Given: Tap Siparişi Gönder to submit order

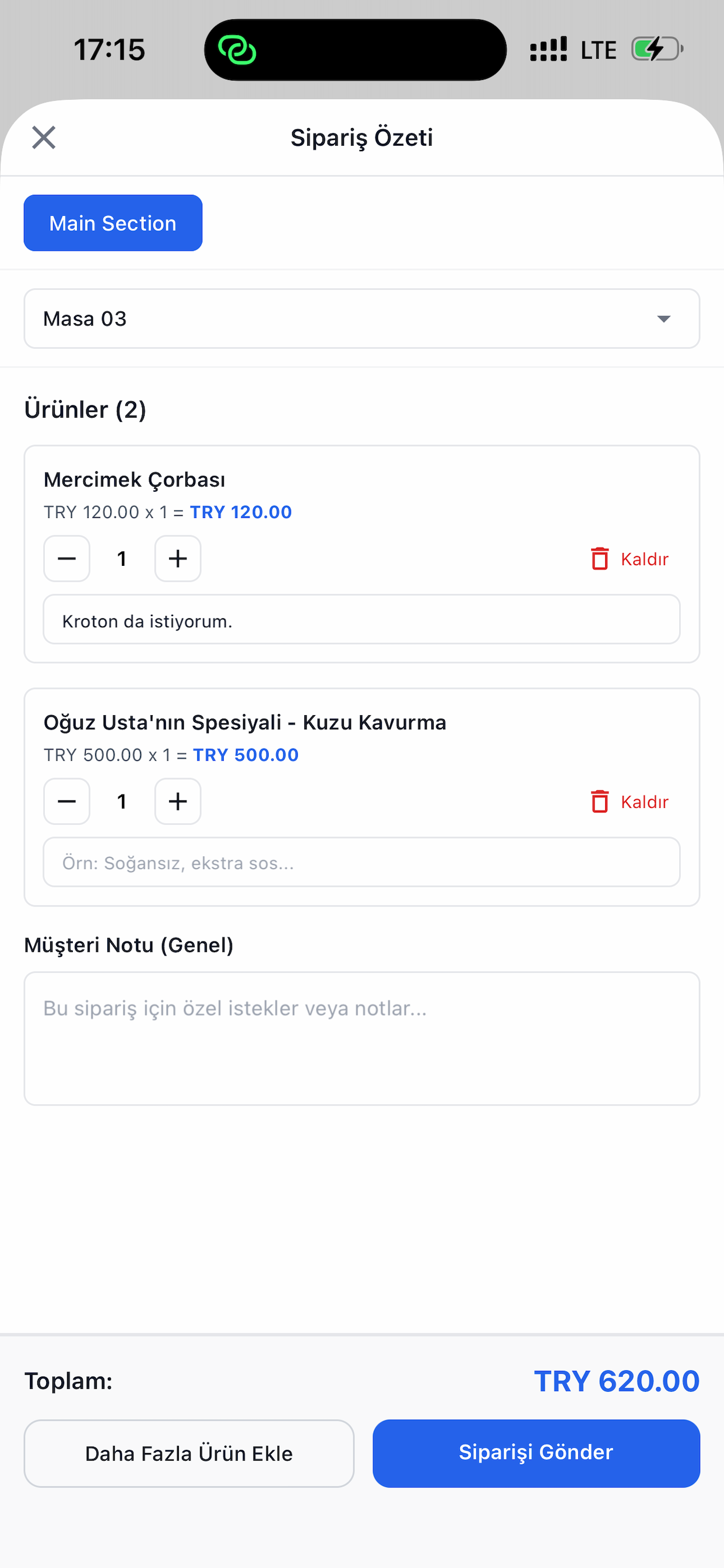Looking at the screenshot, I should coord(536,1453).
